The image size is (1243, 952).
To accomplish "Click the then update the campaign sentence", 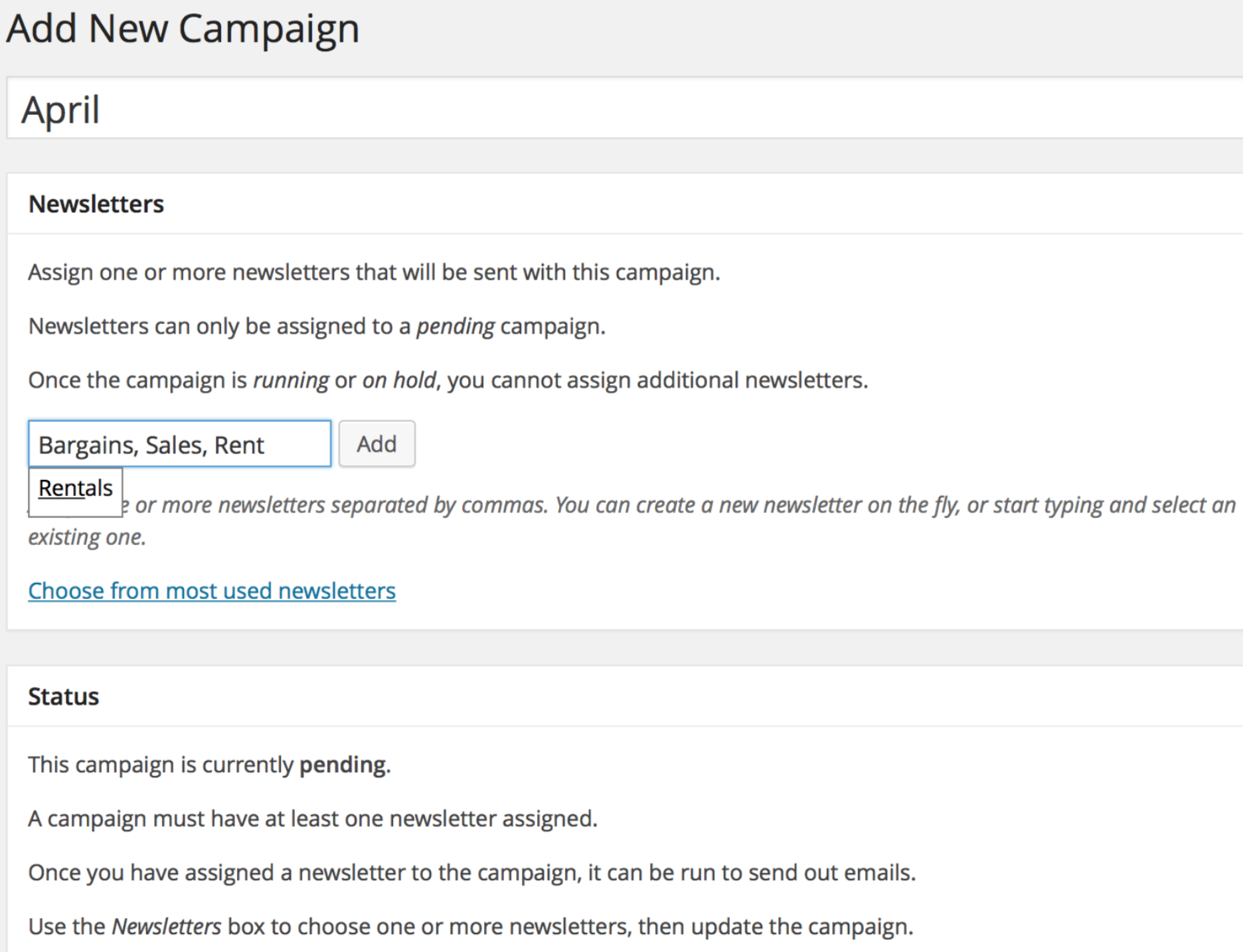I will 776,926.
